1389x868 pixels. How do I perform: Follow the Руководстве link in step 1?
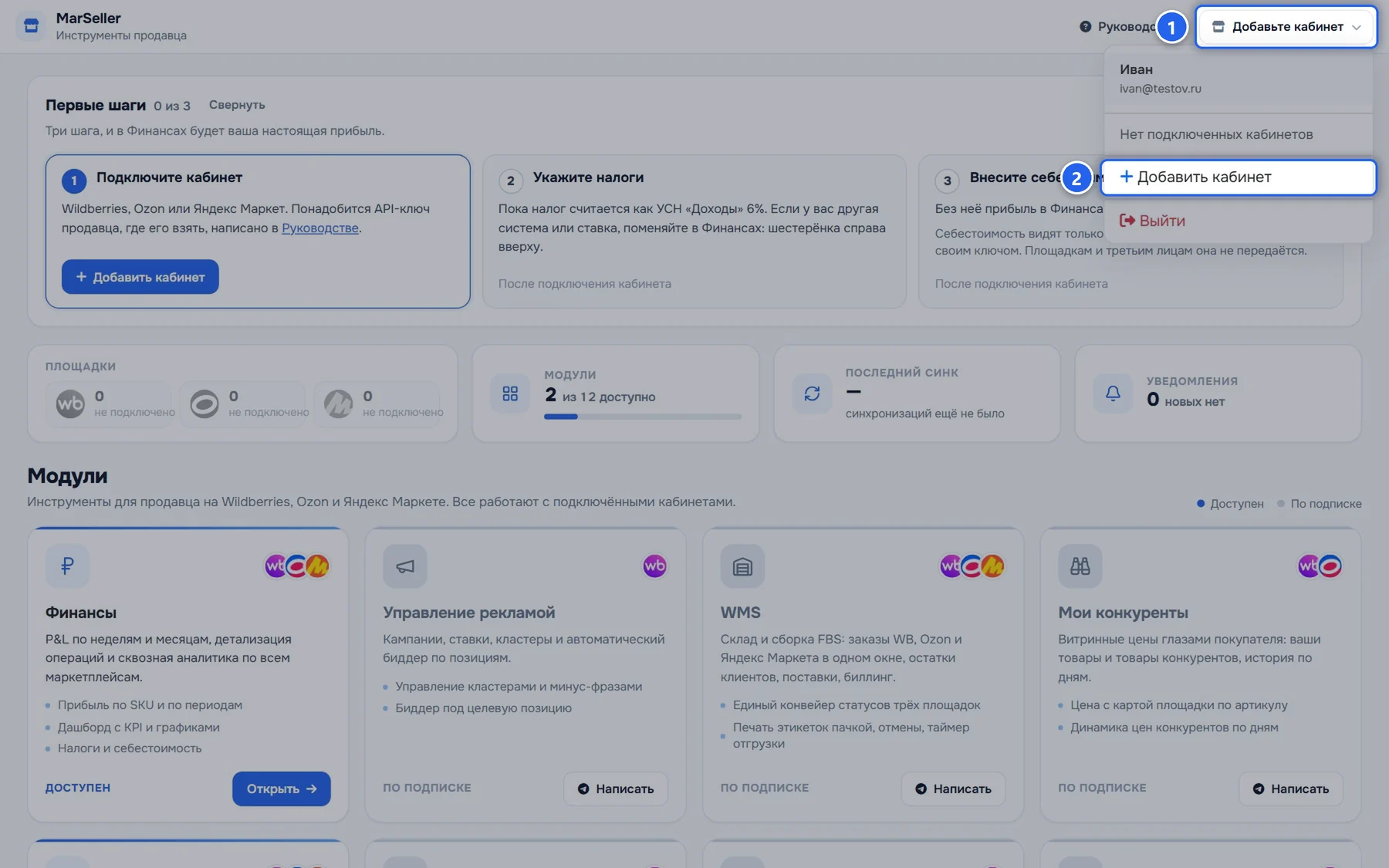coord(320,228)
